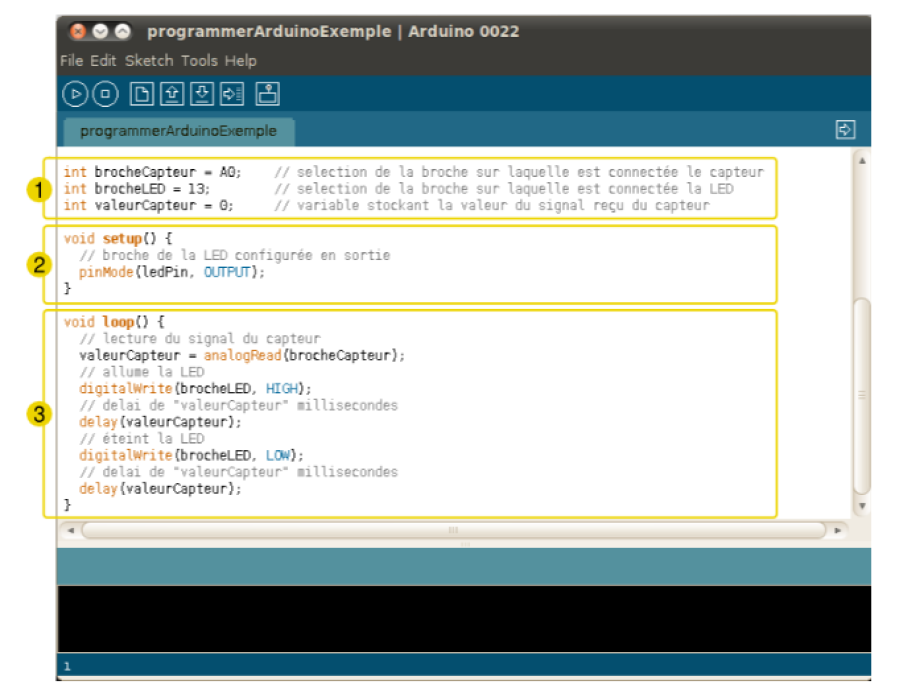Open the tab menu arrow button
Screen dimensions: 899x693
click(x=845, y=130)
